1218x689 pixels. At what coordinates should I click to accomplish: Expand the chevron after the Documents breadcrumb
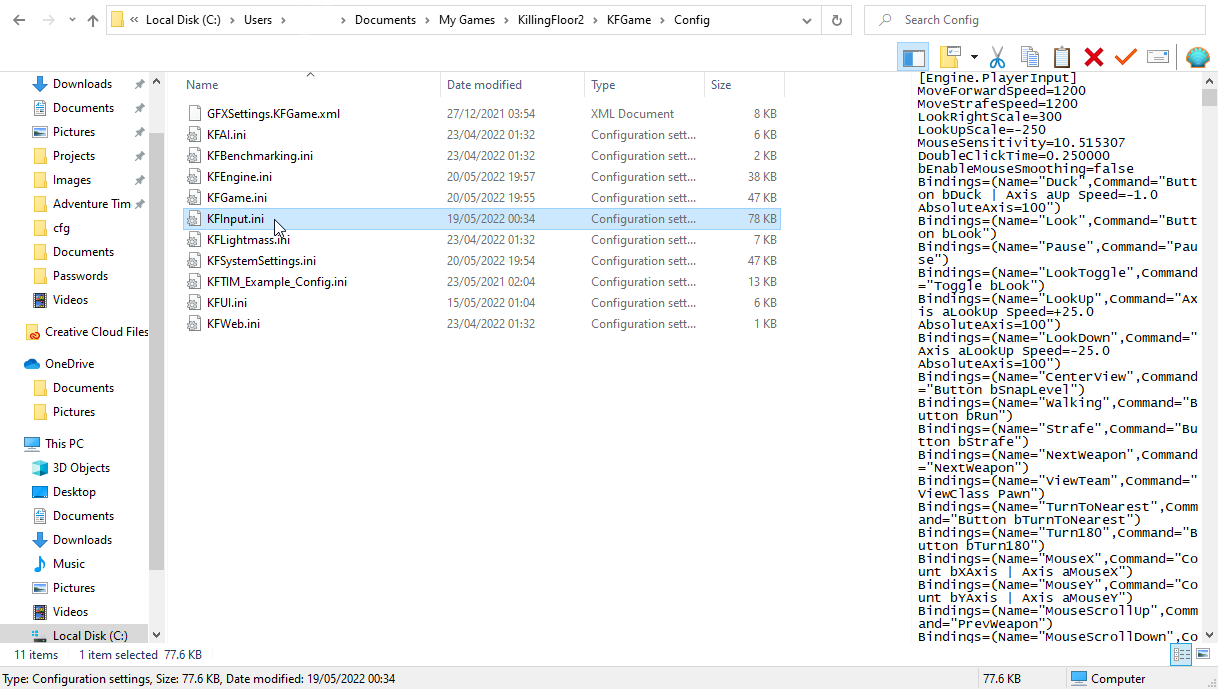425,20
